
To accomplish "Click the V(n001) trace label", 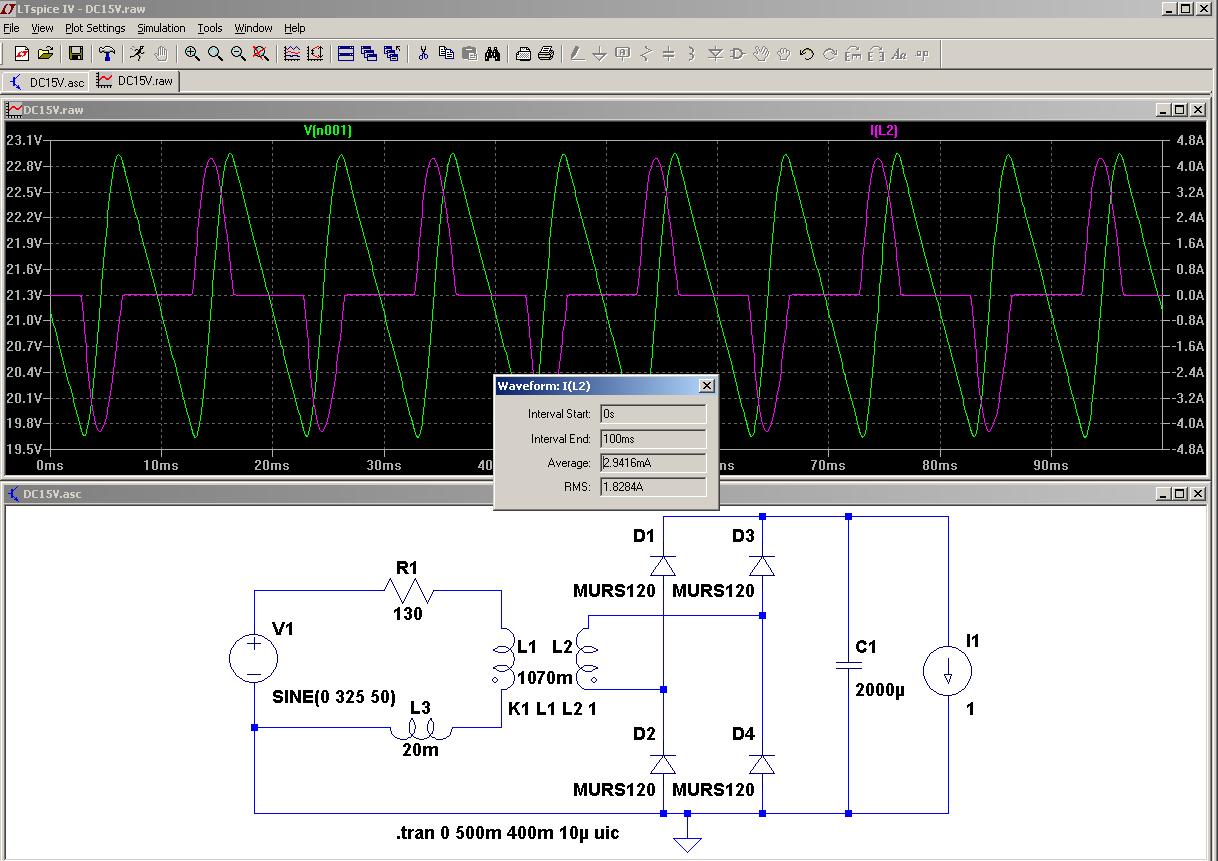I will (x=328, y=131).
